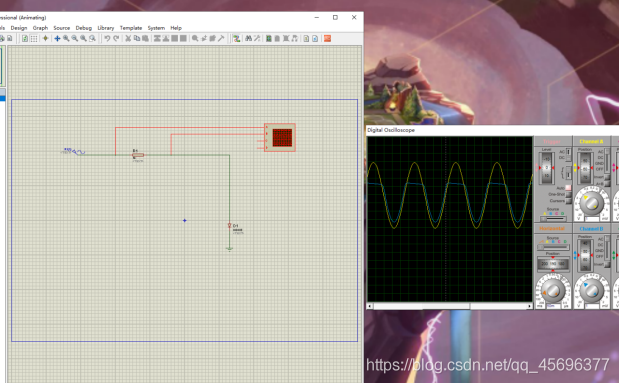
Task: Click the Zoom In toolbar icon
Action: click(66, 38)
